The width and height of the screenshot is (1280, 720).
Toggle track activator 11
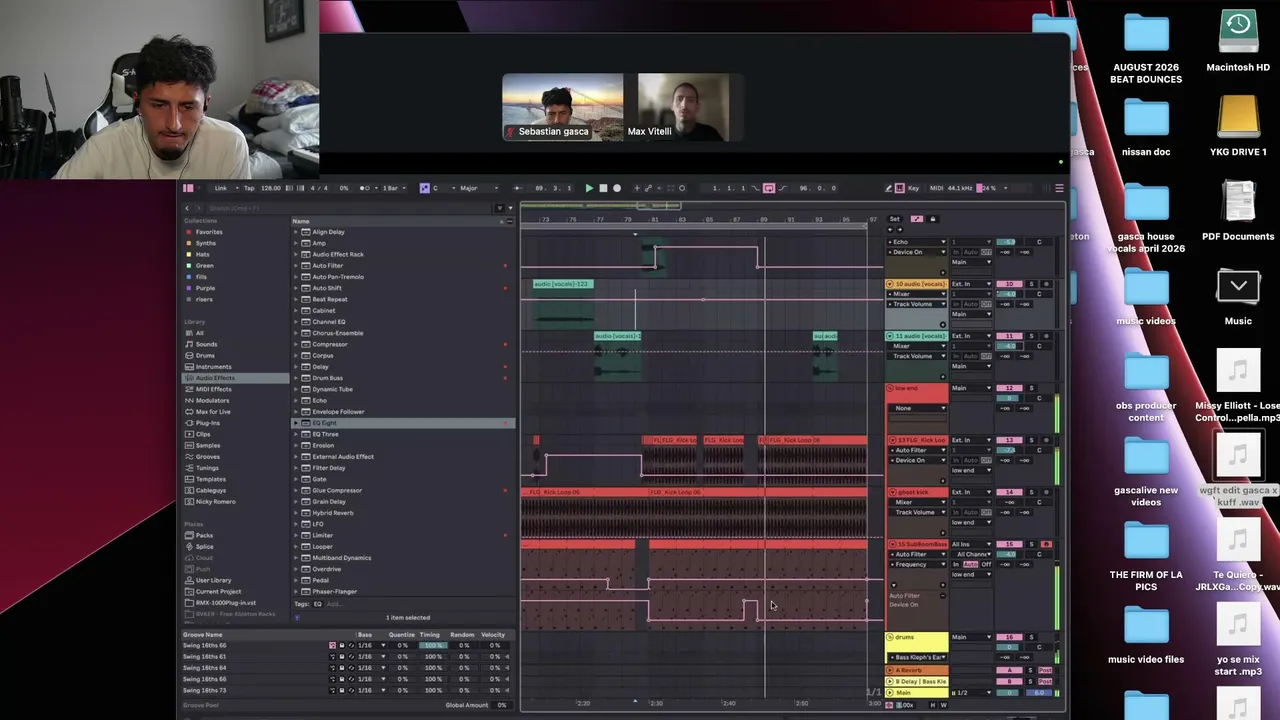[1010, 336]
